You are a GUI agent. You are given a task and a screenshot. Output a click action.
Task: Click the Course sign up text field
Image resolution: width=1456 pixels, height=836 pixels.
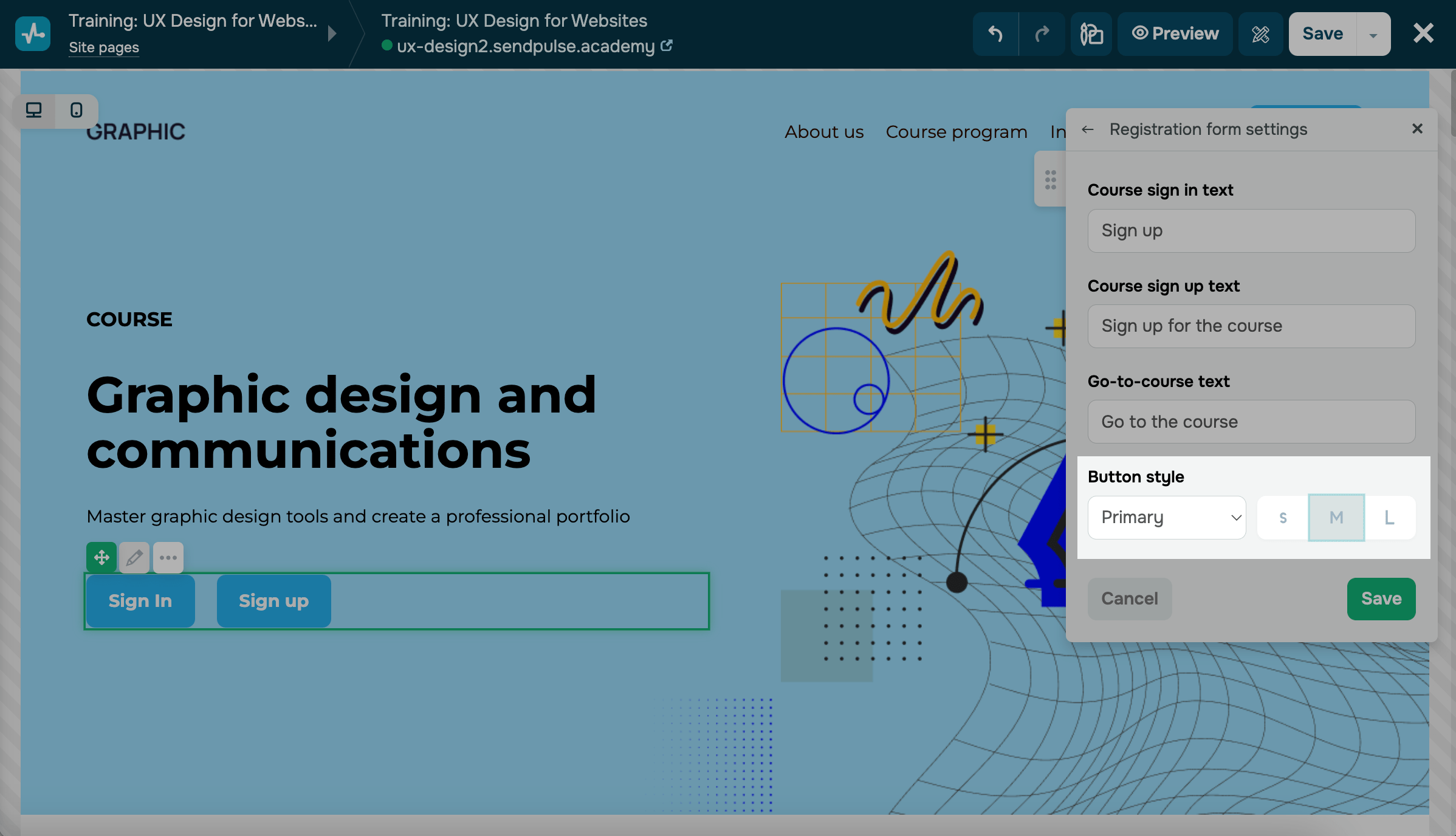coord(1251,326)
